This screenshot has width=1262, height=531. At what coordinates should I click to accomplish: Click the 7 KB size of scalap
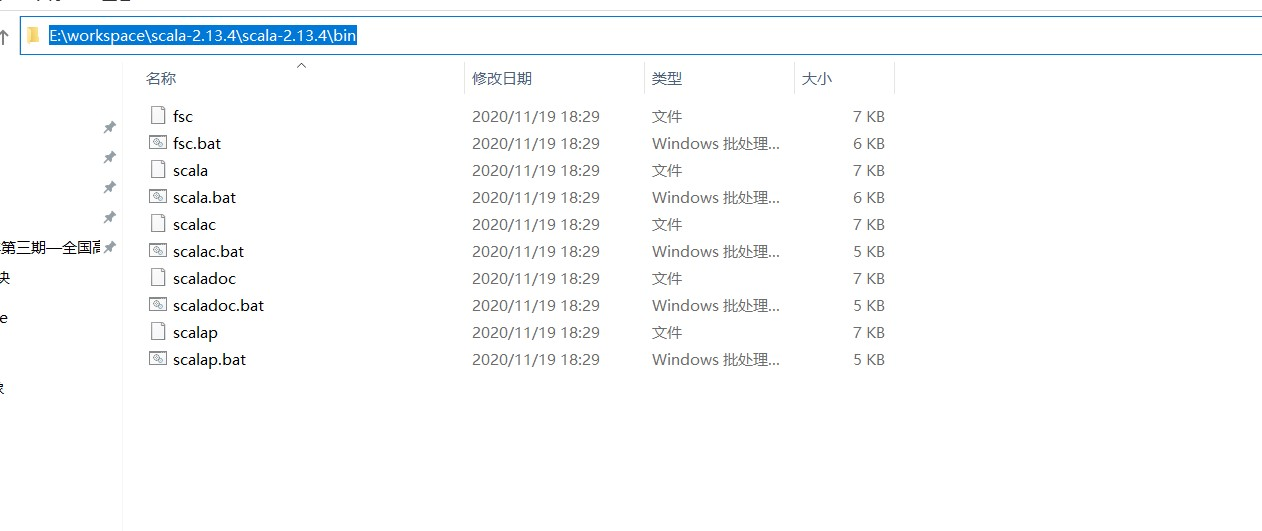[x=869, y=332]
